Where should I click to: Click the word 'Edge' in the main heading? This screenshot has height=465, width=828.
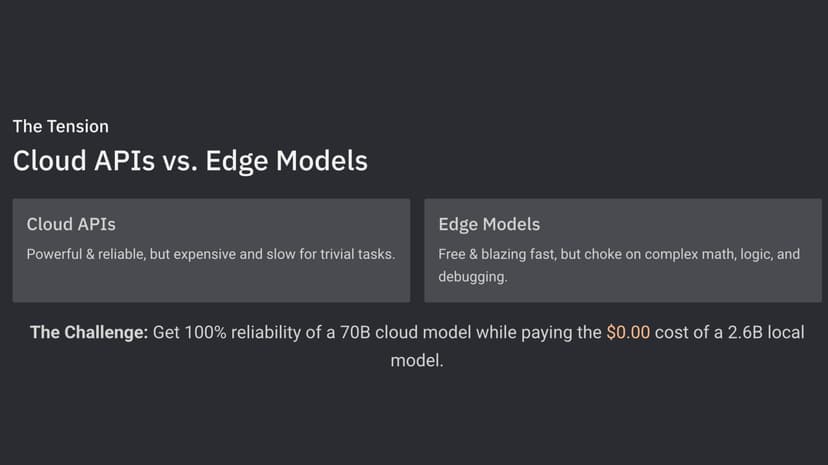237,162
